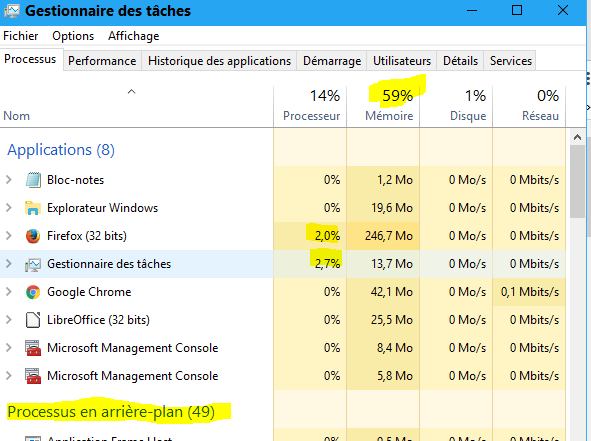
Task: Click the Firefox browser icon
Action: [x=33, y=236]
